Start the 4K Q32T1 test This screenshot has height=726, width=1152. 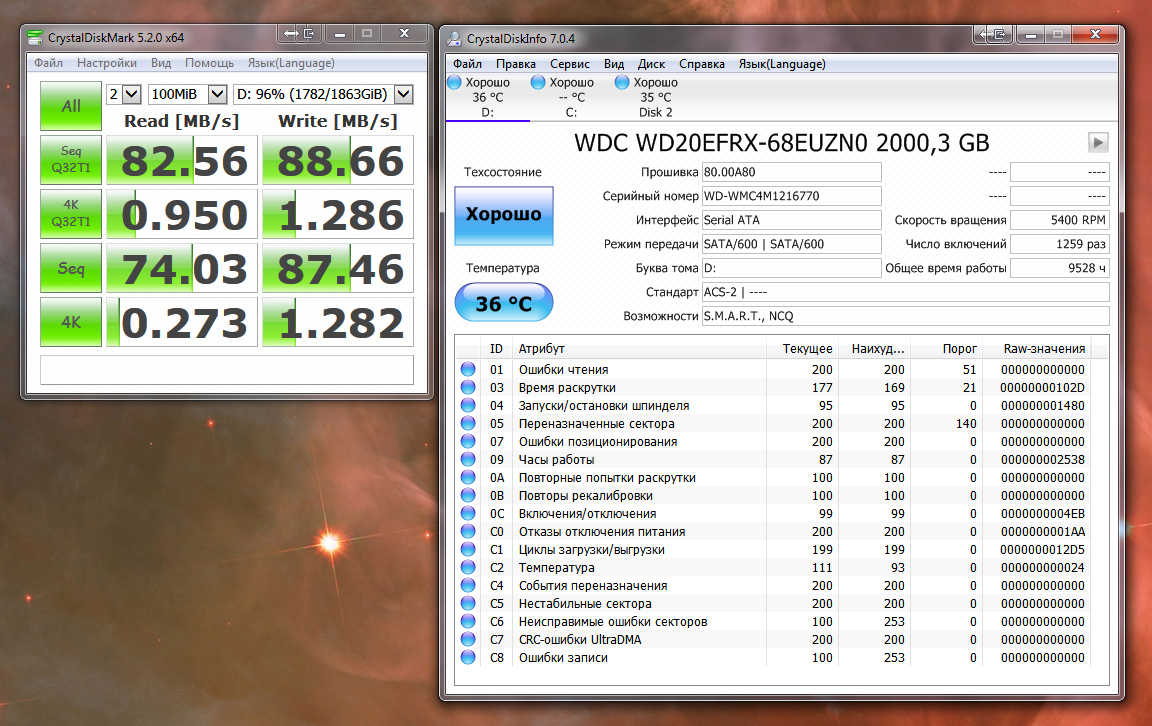(71, 213)
